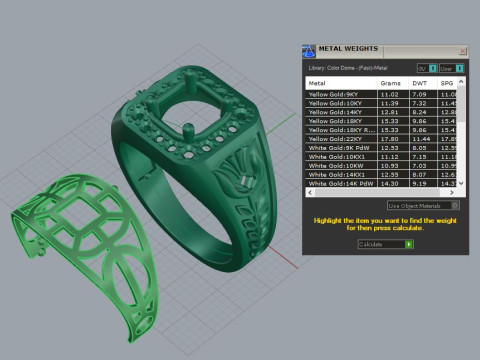Click the SV library button
Image resolution: width=480 pixels, height=360 pixels.
(x=427, y=68)
